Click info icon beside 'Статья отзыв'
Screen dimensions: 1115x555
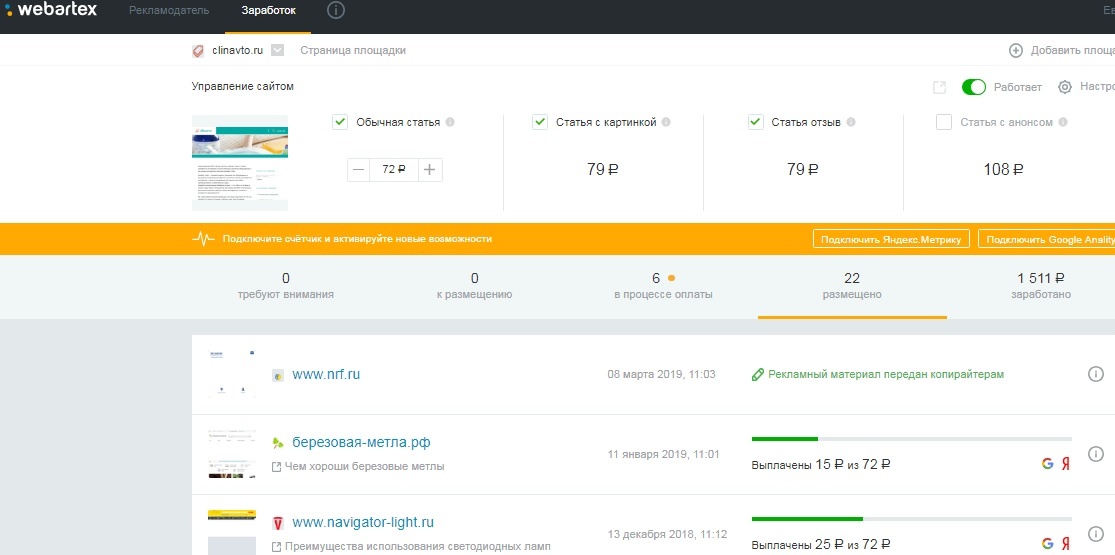click(x=850, y=122)
